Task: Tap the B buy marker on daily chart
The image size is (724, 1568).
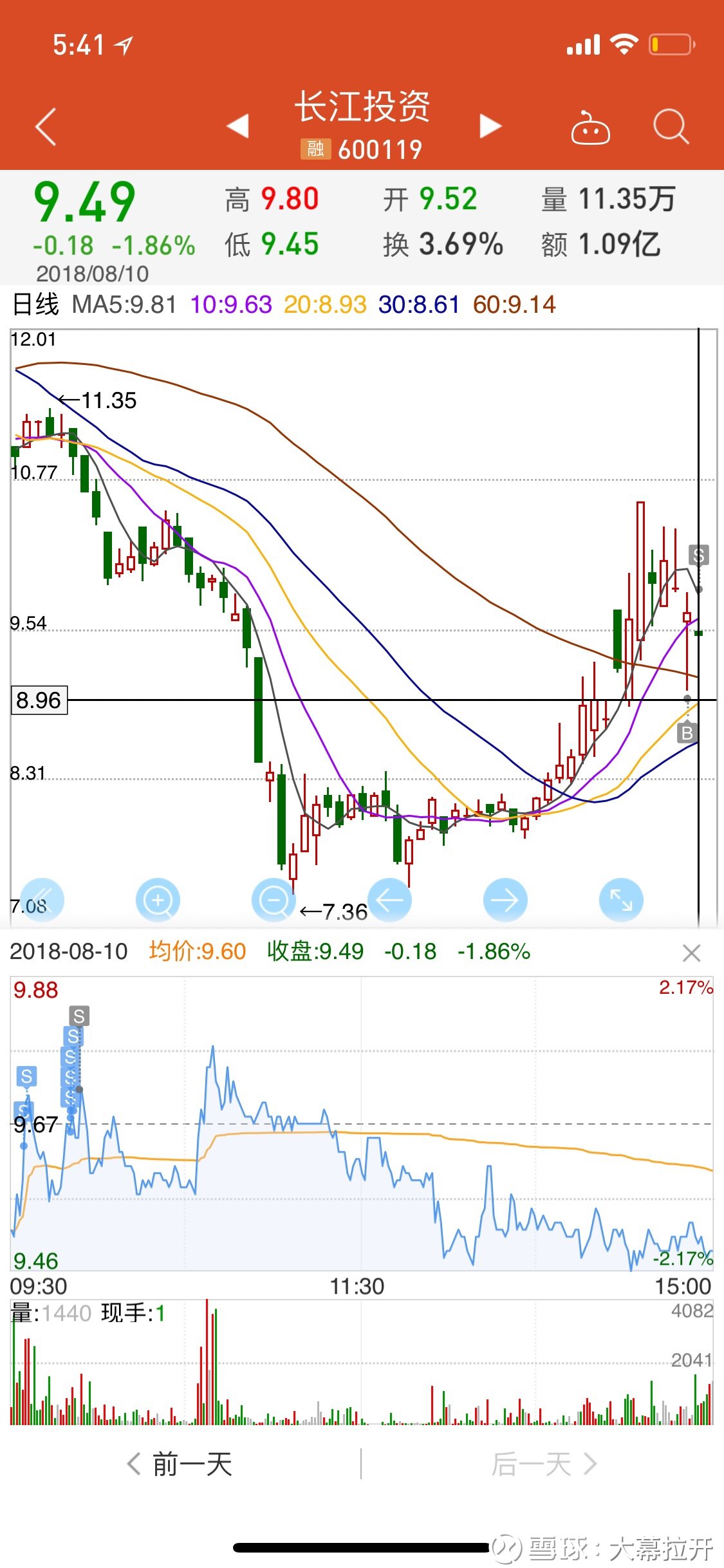Action: [x=687, y=733]
